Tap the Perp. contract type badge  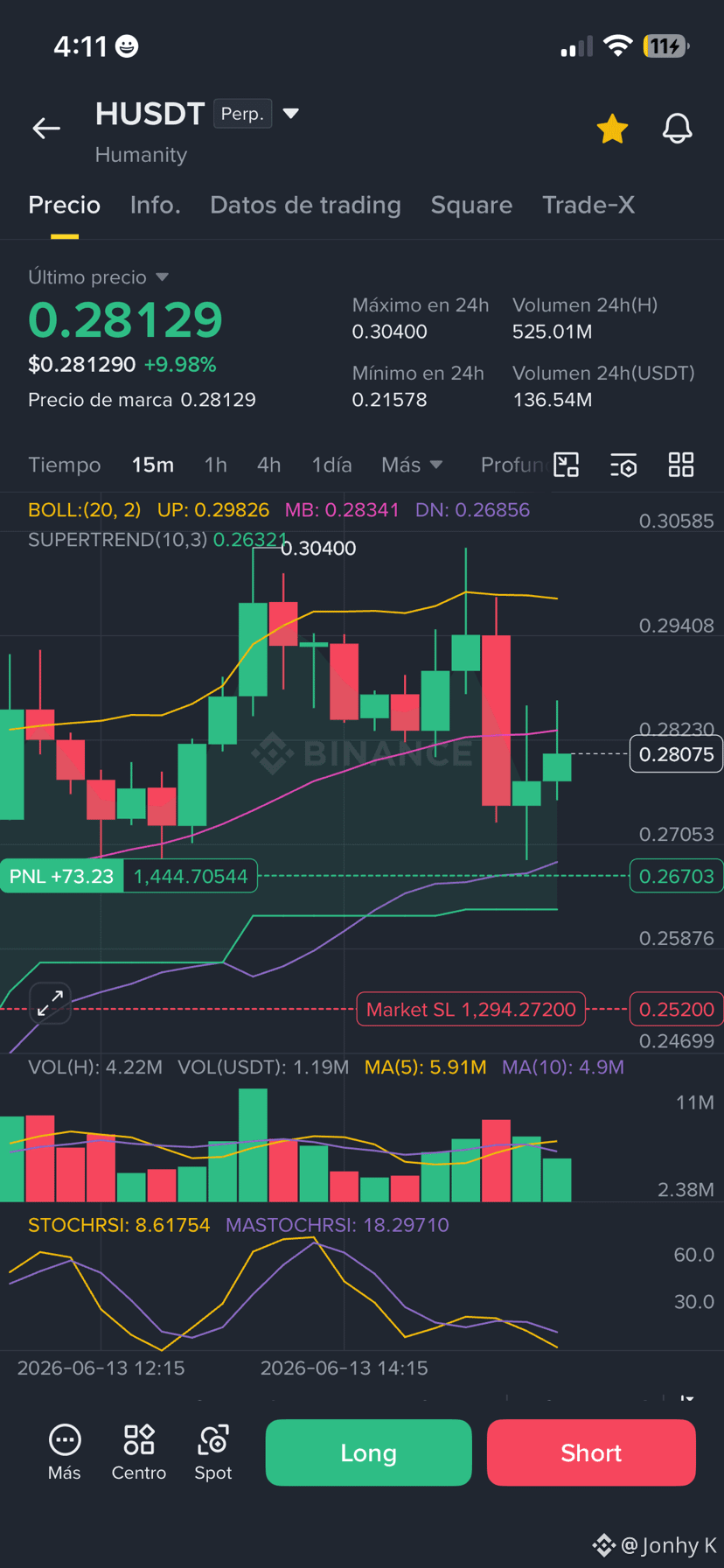[242, 114]
